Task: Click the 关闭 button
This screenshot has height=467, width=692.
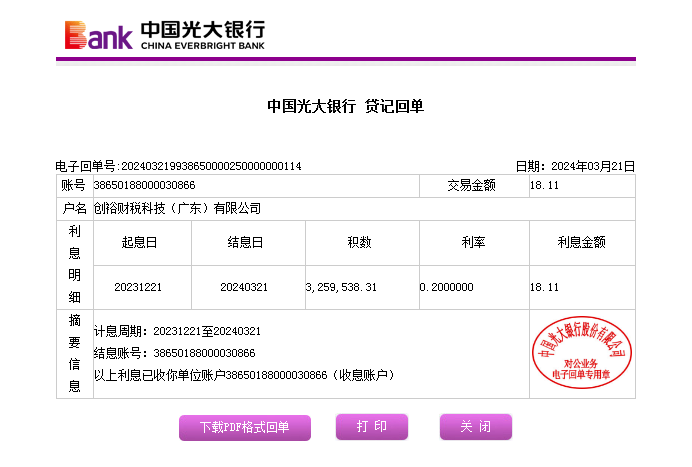Action: 476,426
